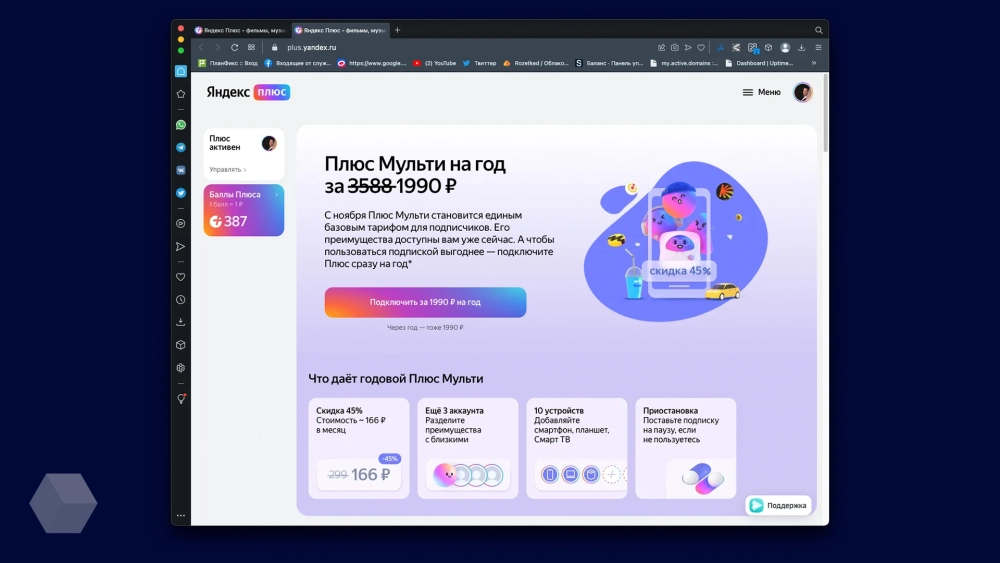The image size is (1000, 563).
Task: Open browser downloads in toolbar
Action: coord(802,48)
